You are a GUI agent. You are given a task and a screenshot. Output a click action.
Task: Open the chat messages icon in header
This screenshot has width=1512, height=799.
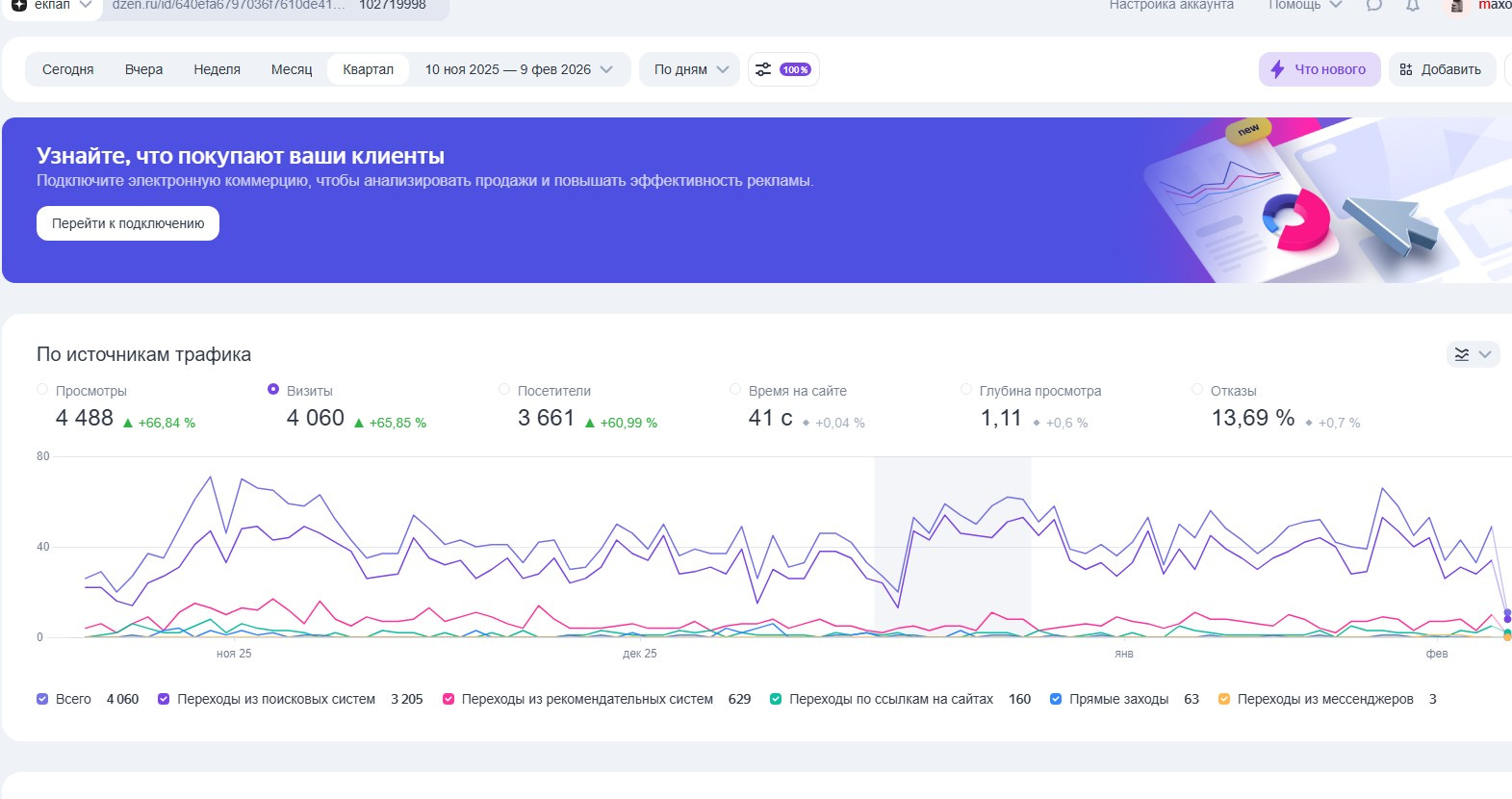(1374, 5)
